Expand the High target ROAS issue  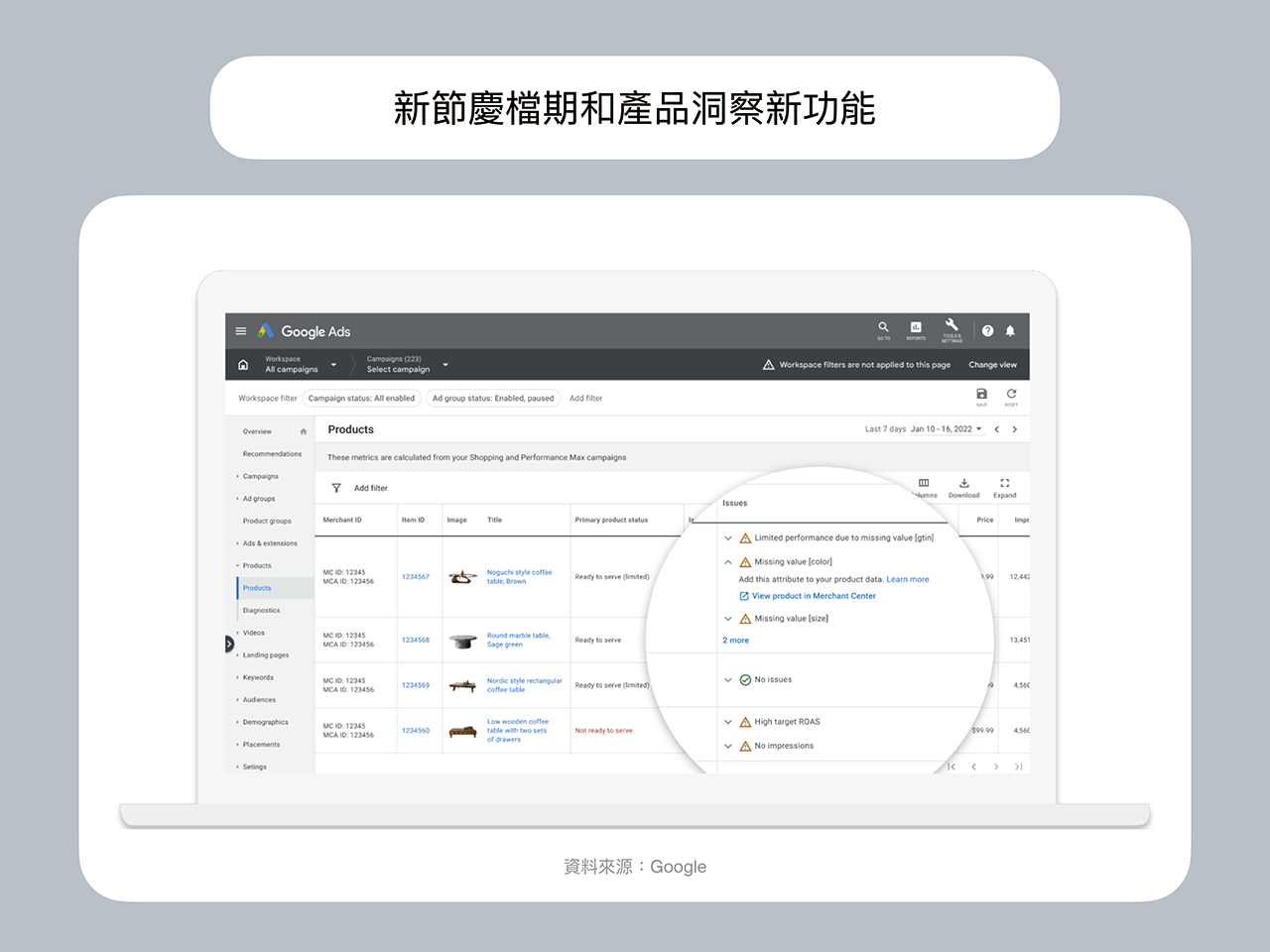(728, 722)
